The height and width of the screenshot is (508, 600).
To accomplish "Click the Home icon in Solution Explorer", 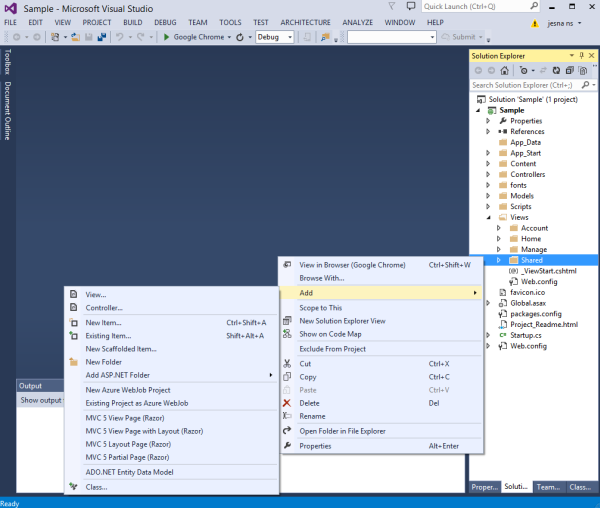I will click(x=505, y=70).
